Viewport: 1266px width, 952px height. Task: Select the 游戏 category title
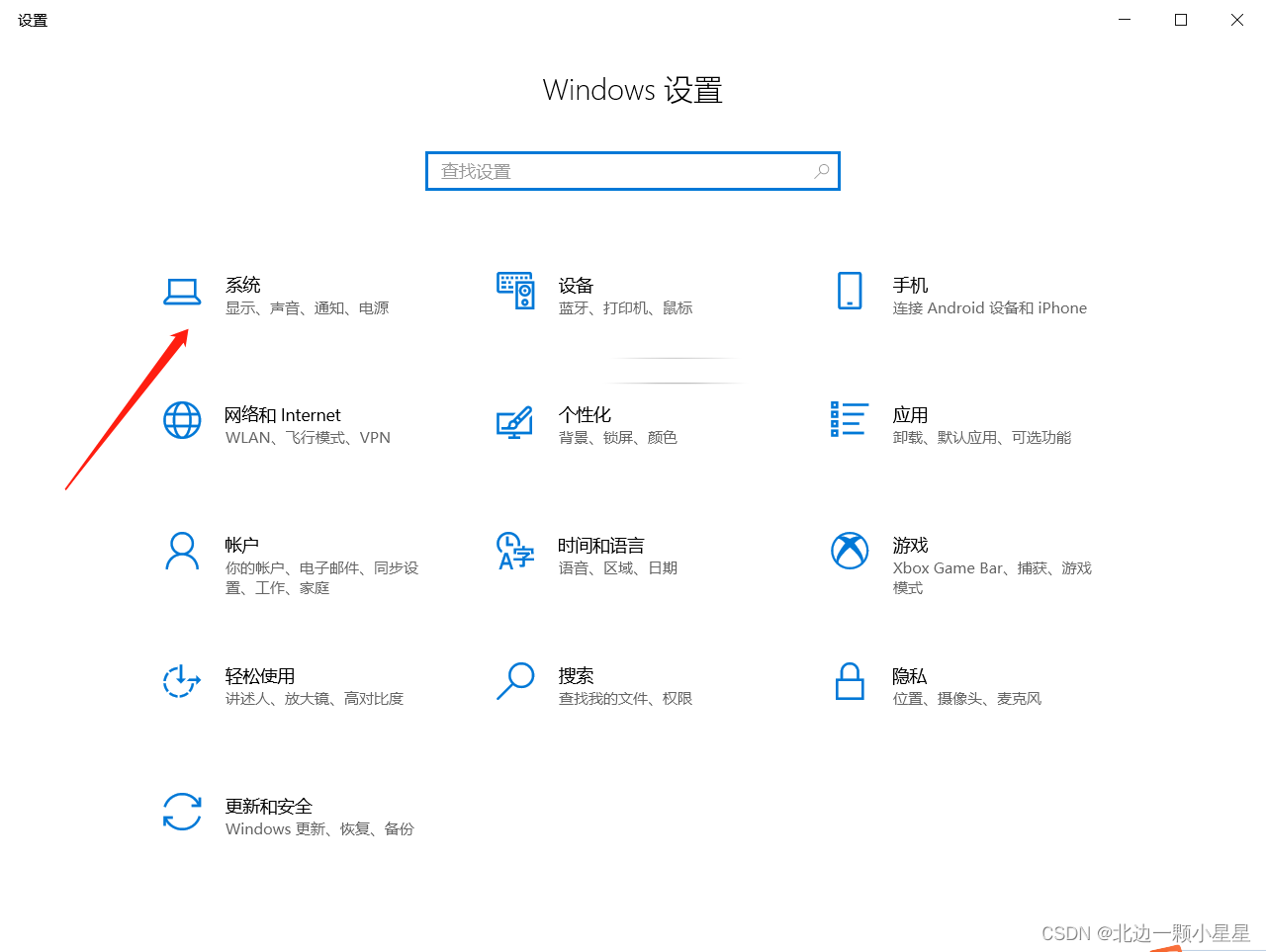click(910, 546)
